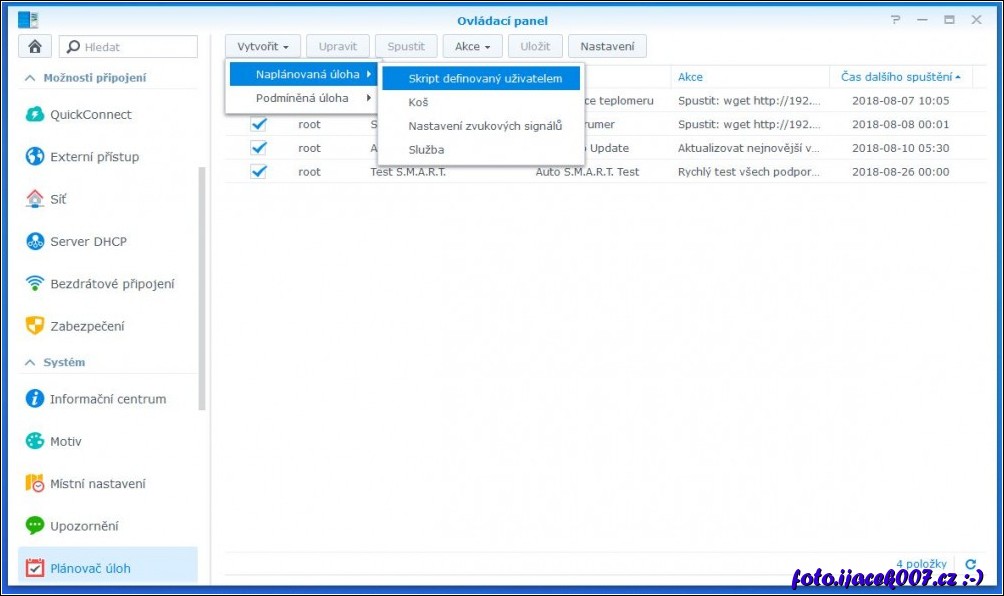
Task: Toggle checkbox for the DSM Update task row
Action: (x=259, y=148)
